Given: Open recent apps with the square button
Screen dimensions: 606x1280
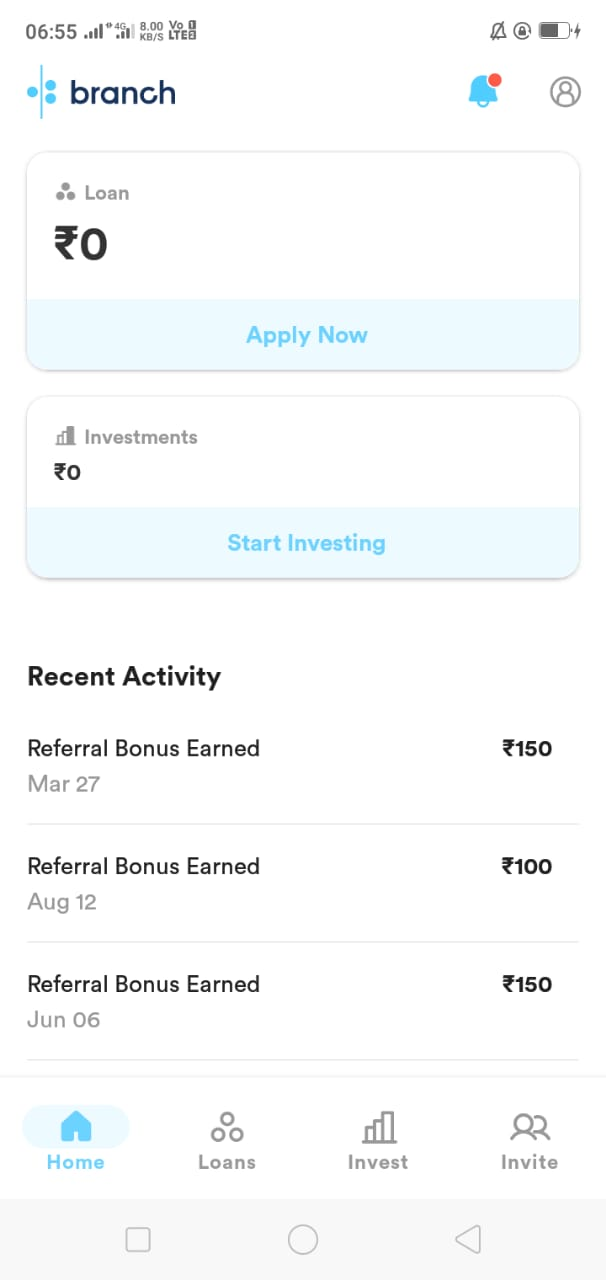Looking at the screenshot, I should [x=138, y=1240].
